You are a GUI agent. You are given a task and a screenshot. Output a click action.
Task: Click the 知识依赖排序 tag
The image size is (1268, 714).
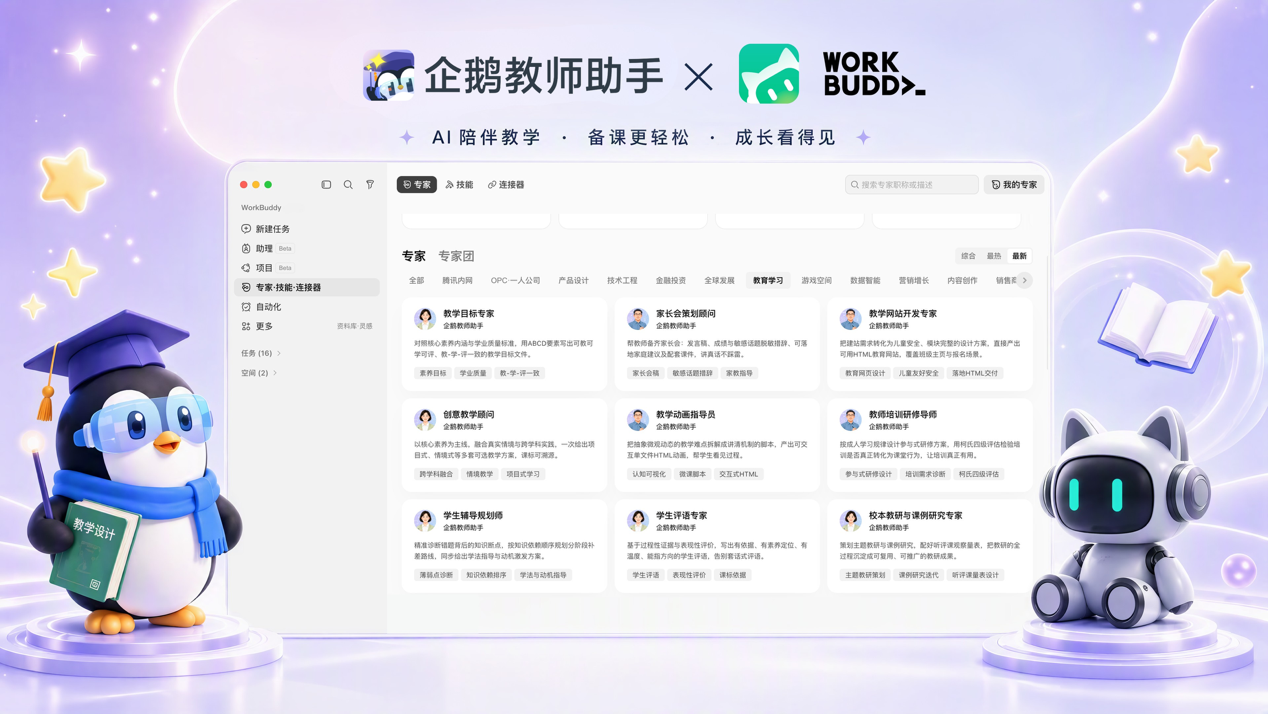click(x=486, y=575)
